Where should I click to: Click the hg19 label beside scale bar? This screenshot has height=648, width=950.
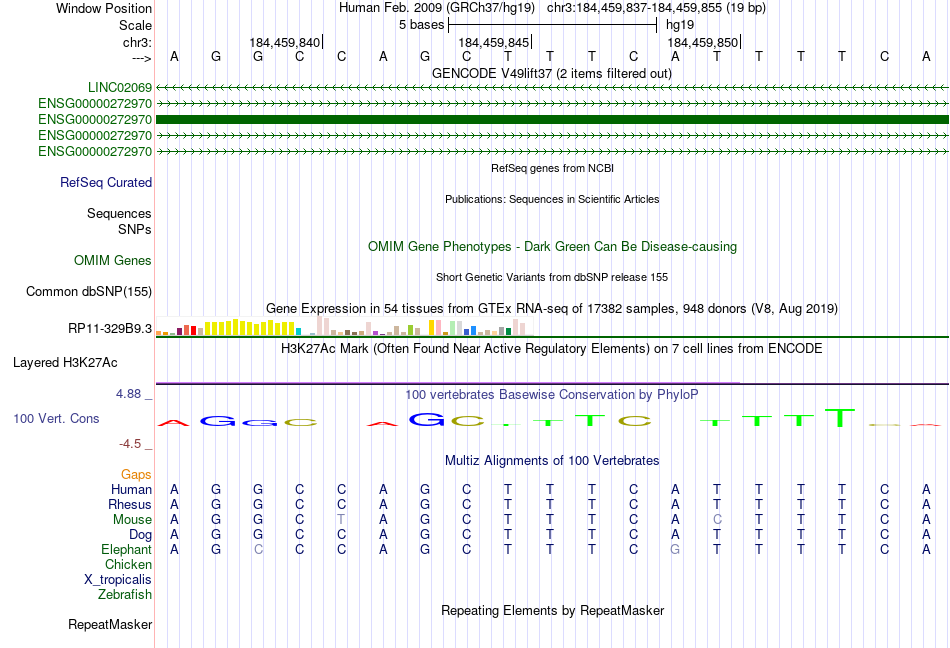coord(680,25)
